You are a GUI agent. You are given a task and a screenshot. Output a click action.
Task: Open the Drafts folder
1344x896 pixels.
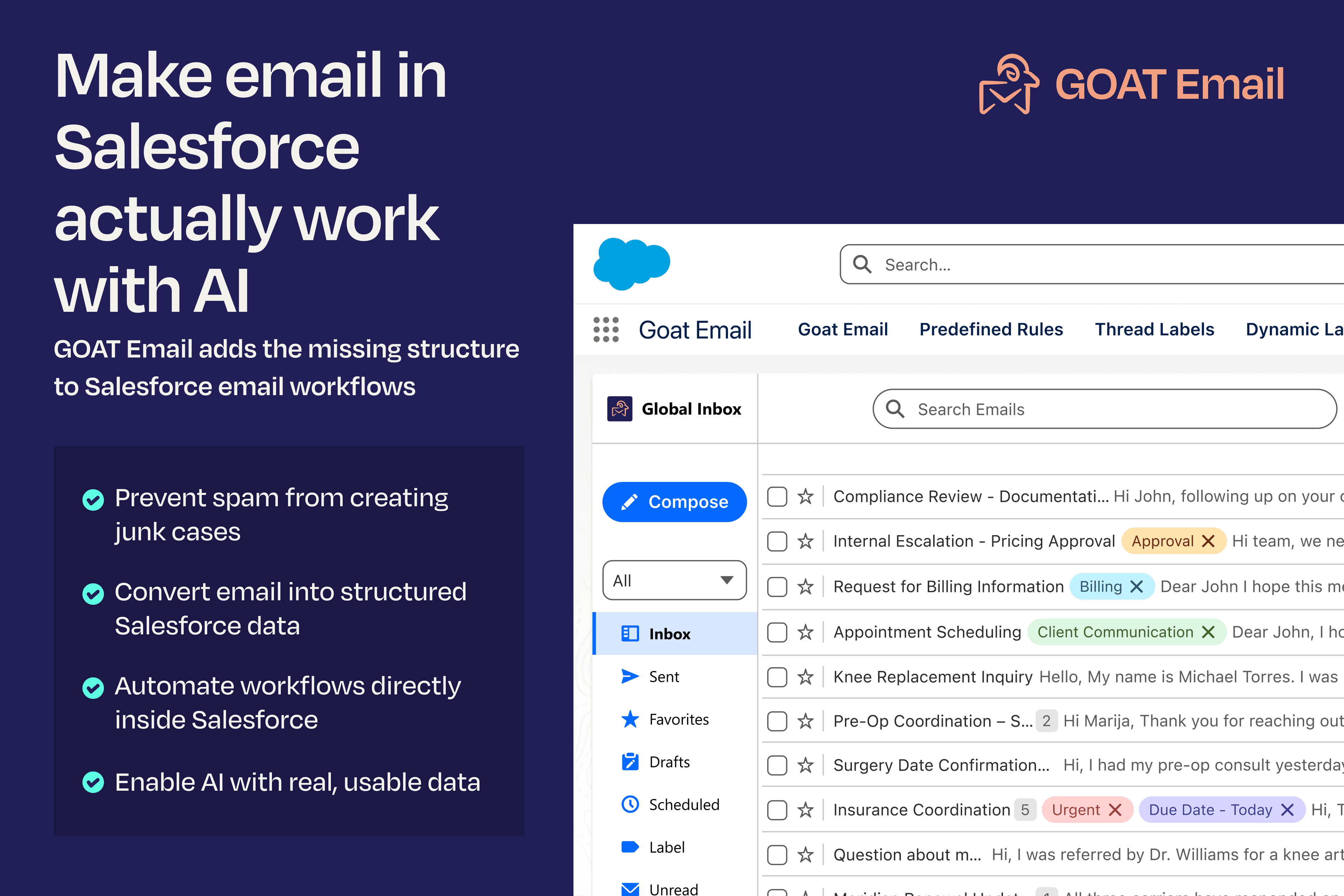pyautogui.click(x=675, y=762)
